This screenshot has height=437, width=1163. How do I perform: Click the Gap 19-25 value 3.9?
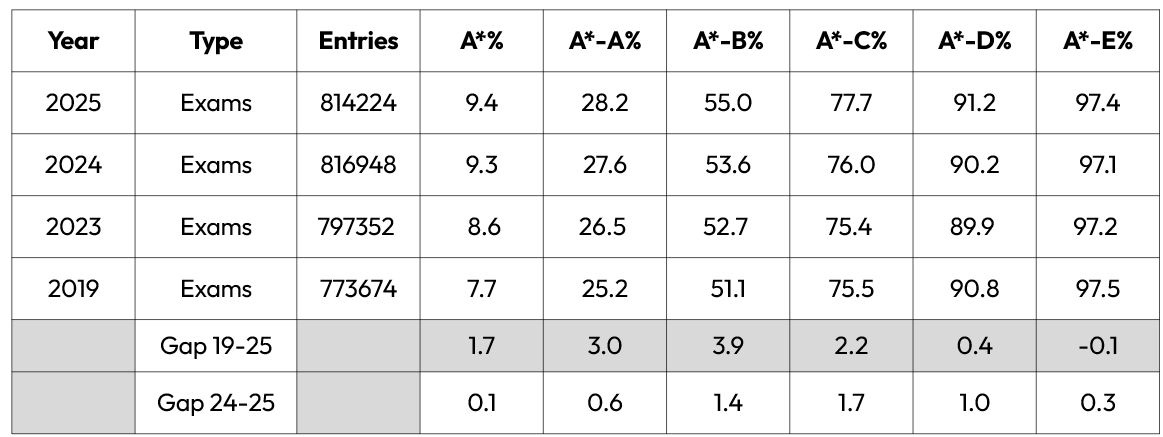(x=728, y=347)
